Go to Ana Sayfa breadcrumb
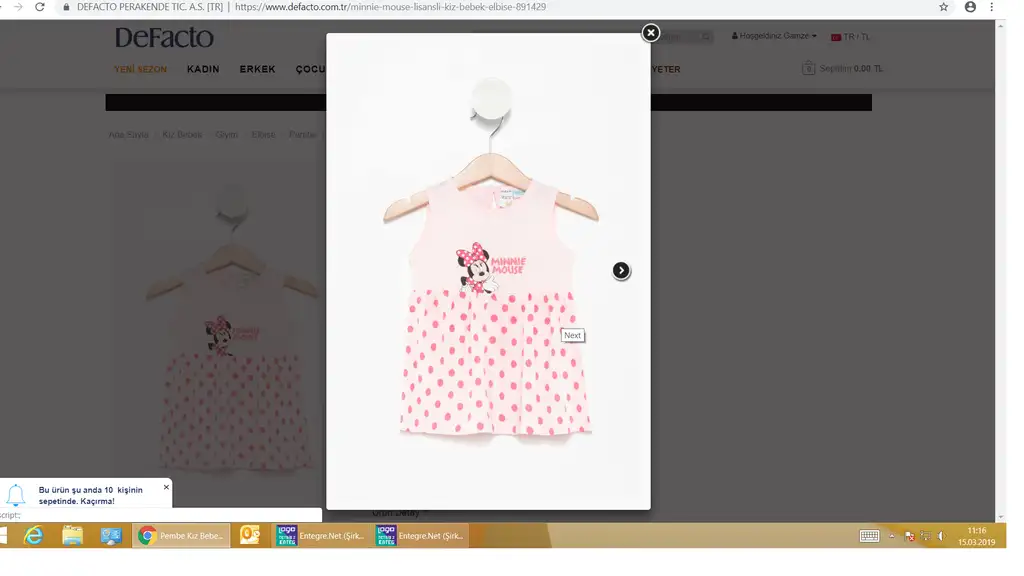Screen dimensions: 1024x576 pos(128,135)
